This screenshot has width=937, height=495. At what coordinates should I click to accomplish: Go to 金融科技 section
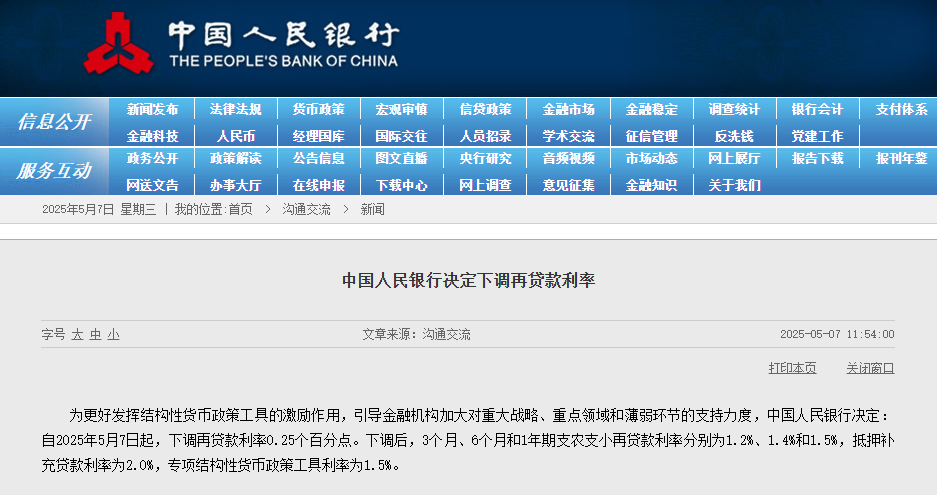[152, 136]
